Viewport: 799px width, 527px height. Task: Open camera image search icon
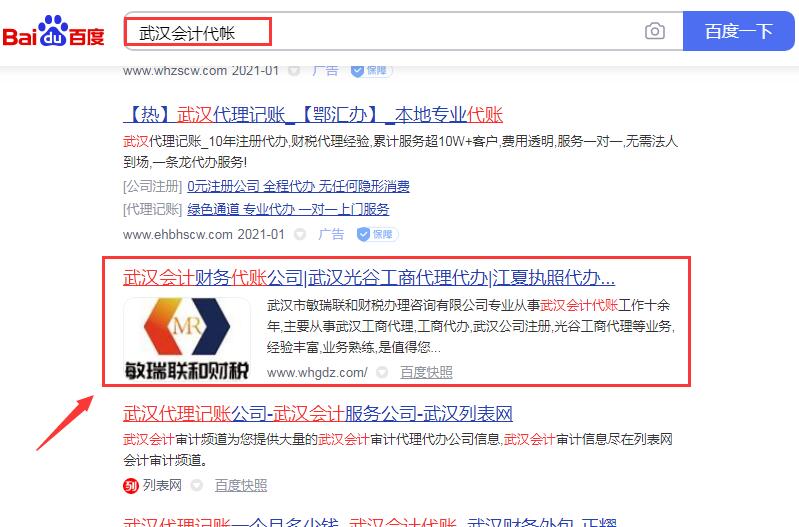click(x=655, y=32)
